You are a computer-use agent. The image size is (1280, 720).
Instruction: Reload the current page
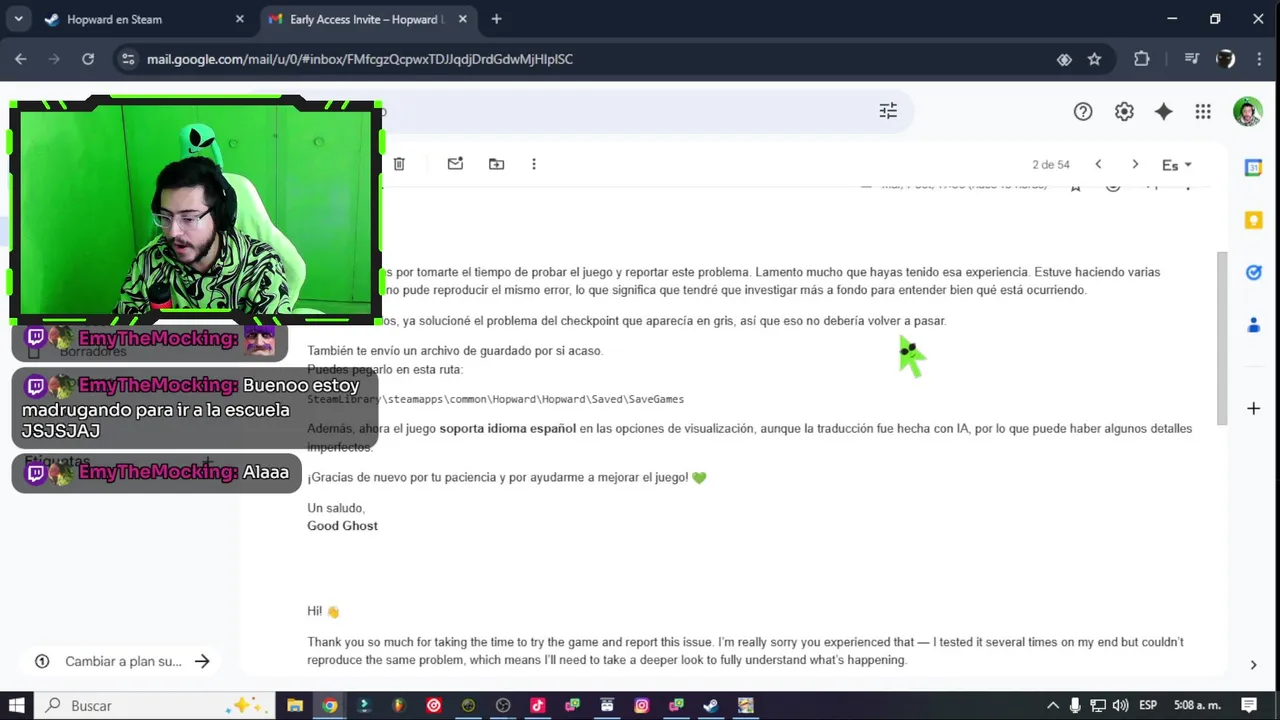tap(88, 59)
